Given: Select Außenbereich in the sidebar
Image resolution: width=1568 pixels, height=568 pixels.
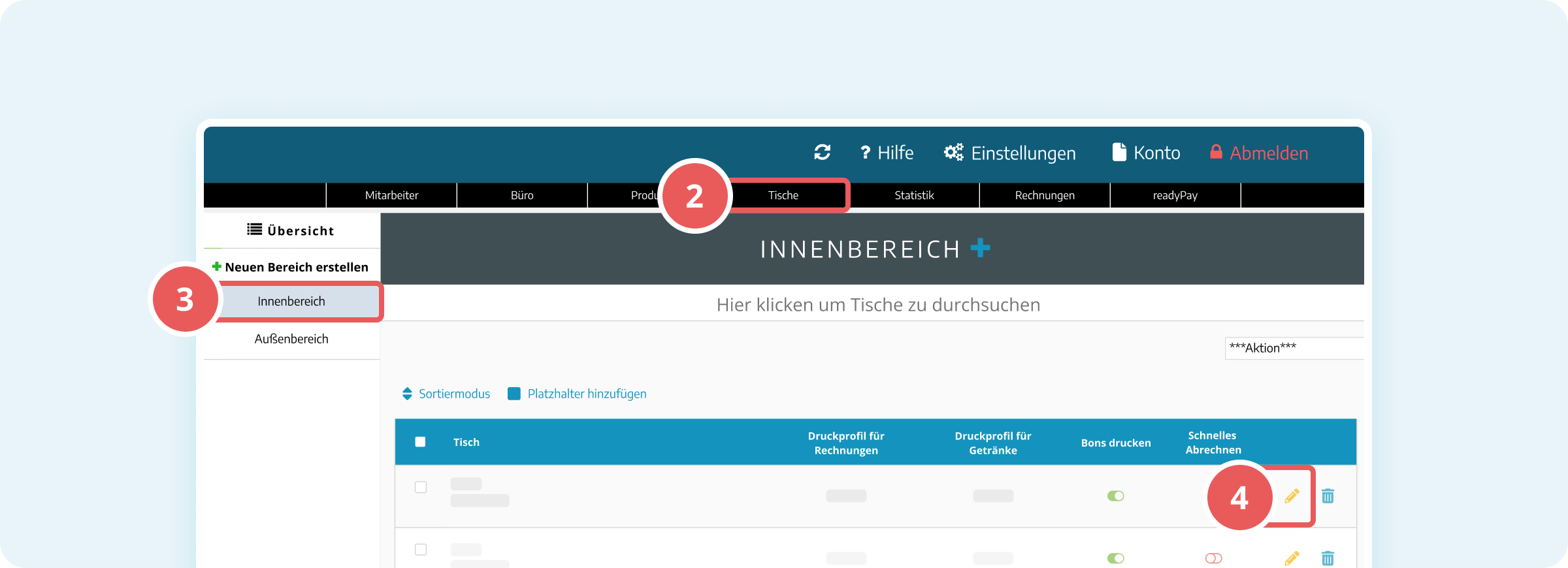Looking at the screenshot, I should [x=291, y=339].
